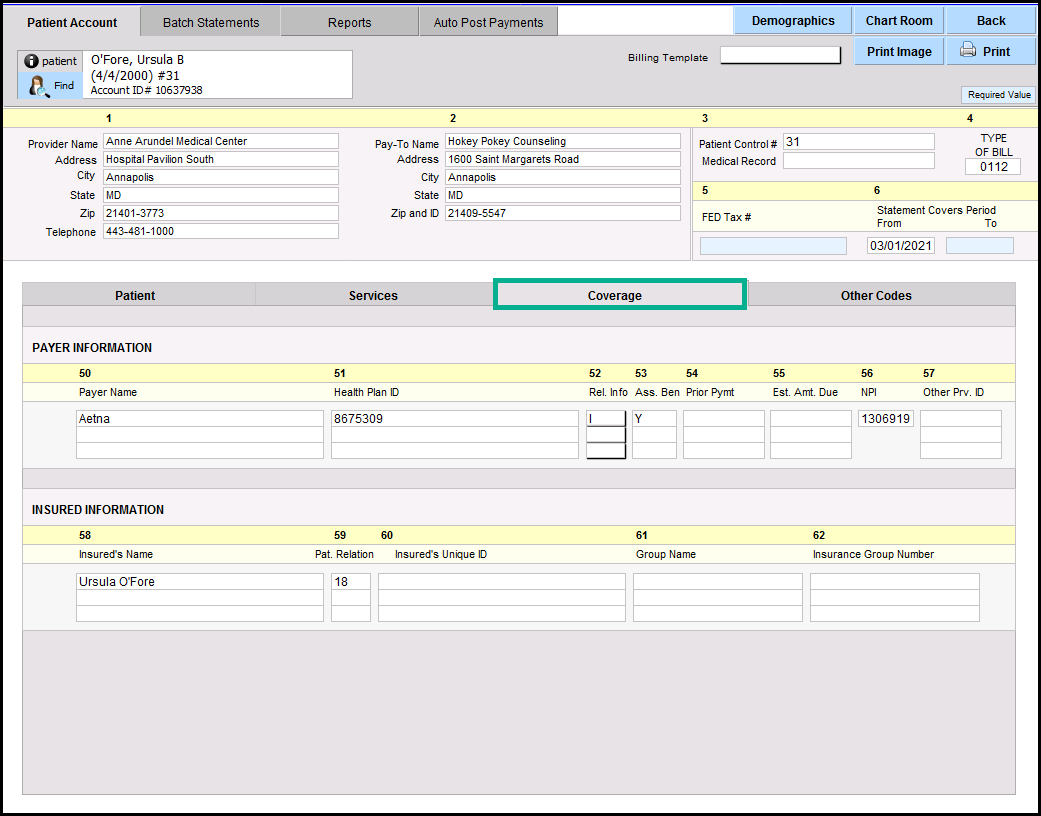Click the Payer Name field containing Aetna
The height and width of the screenshot is (816, 1041).
[200, 419]
